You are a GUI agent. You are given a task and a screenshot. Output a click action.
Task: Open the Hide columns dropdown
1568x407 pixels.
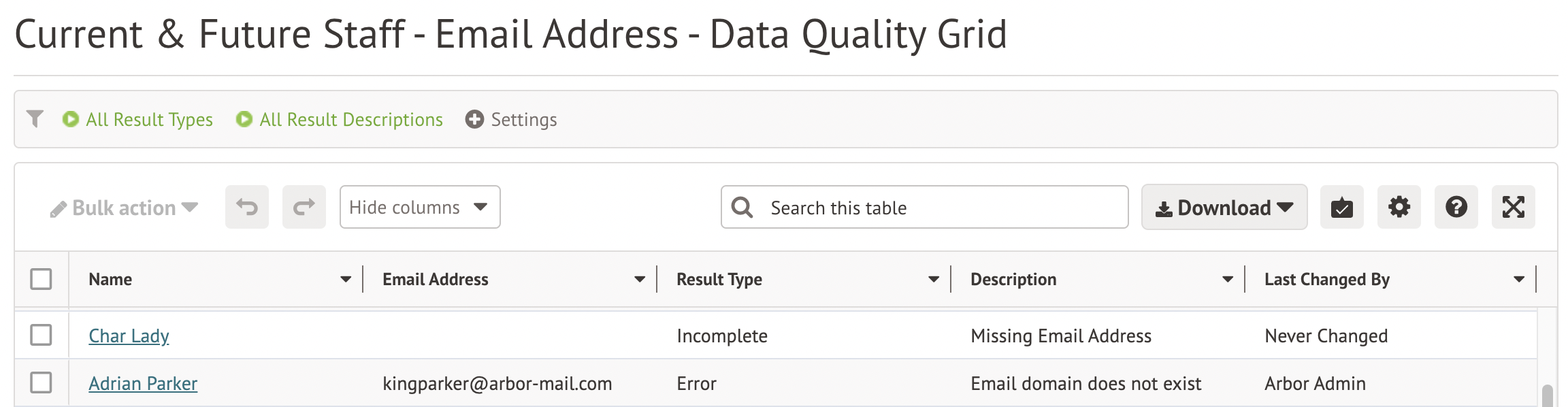pos(419,207)
